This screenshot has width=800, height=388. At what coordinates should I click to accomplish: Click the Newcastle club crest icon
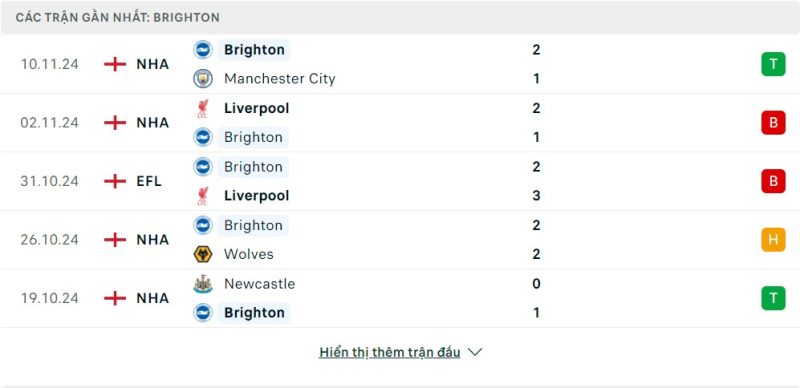point(203,283)
